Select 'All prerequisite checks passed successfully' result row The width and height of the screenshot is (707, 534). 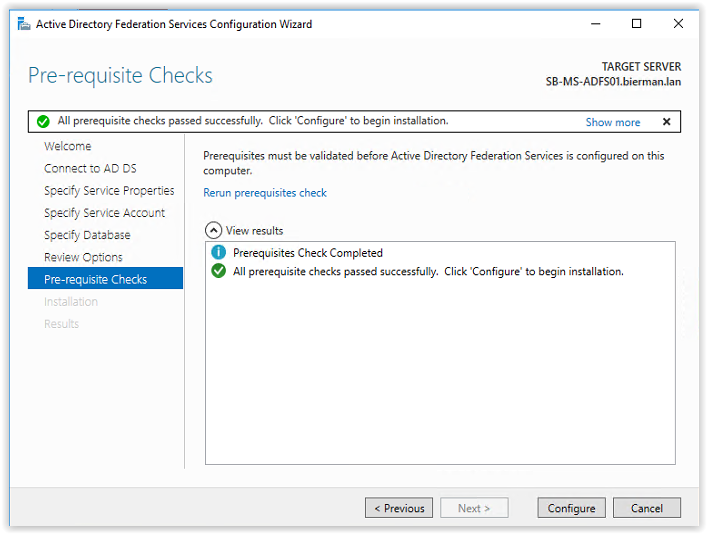pyautogui.click(x=440, y=272)
